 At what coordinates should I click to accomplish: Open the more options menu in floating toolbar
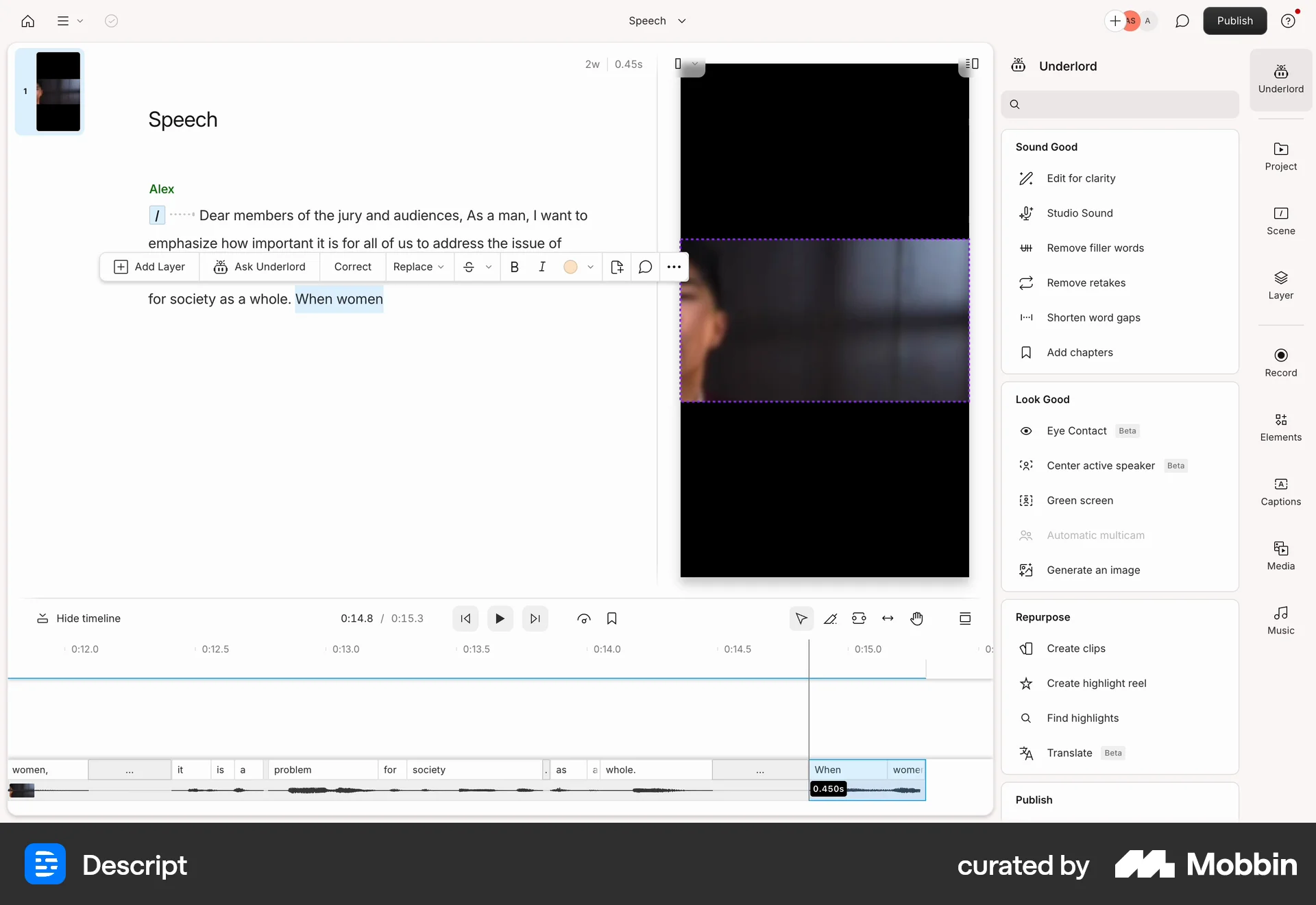pos(674,267)
